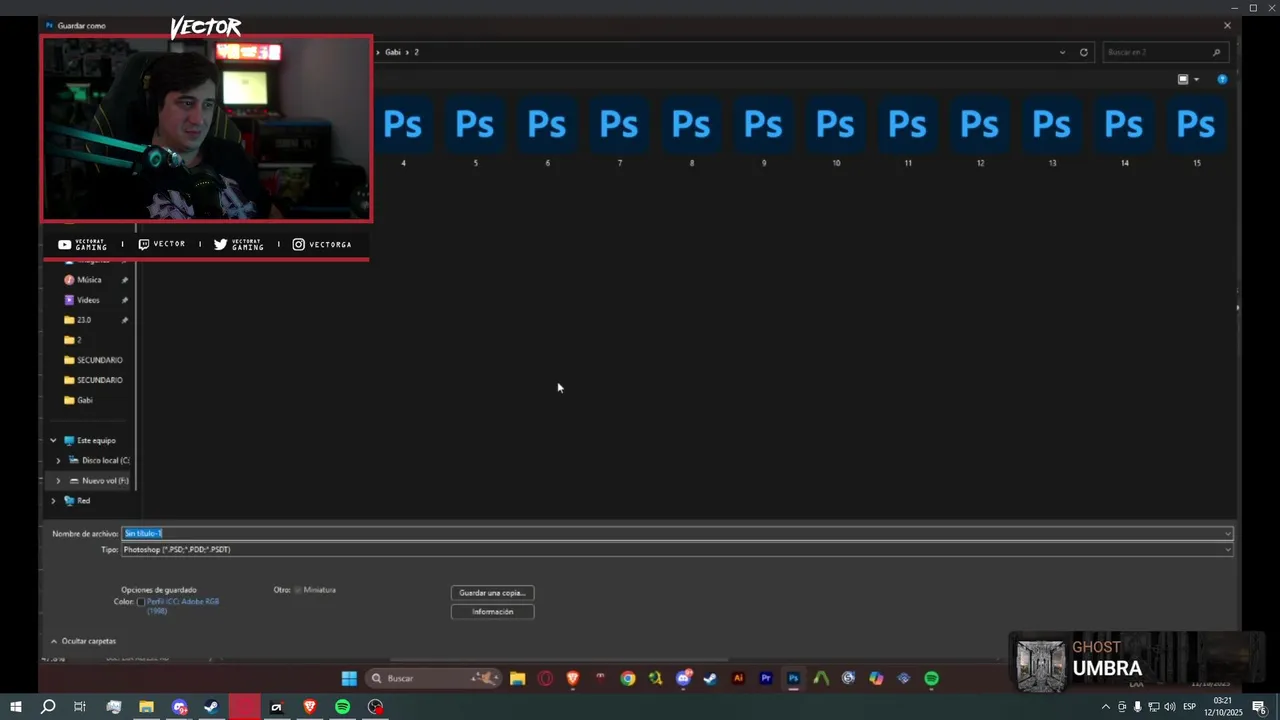Select the PSD file named 7
The image size is (1280, 720).
619,130
